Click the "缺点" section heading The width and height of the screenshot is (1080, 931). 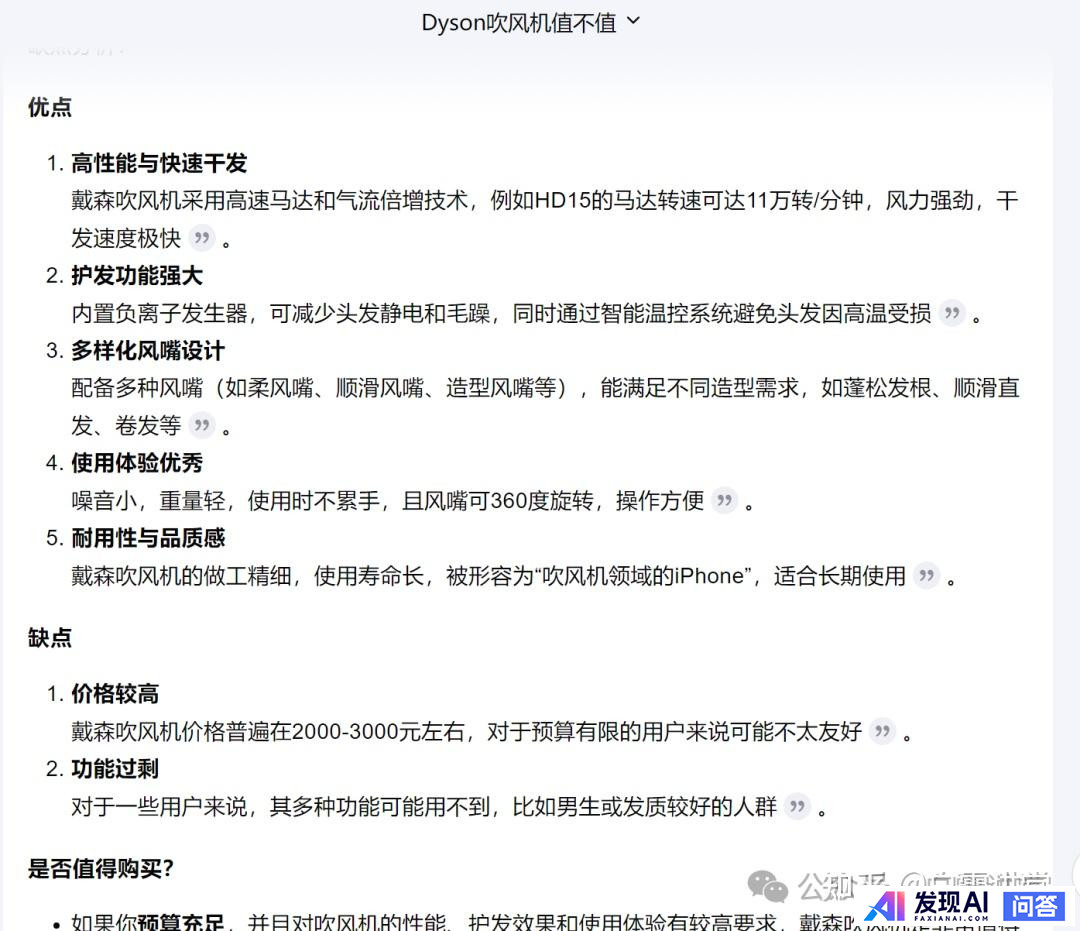click(50, 638)
